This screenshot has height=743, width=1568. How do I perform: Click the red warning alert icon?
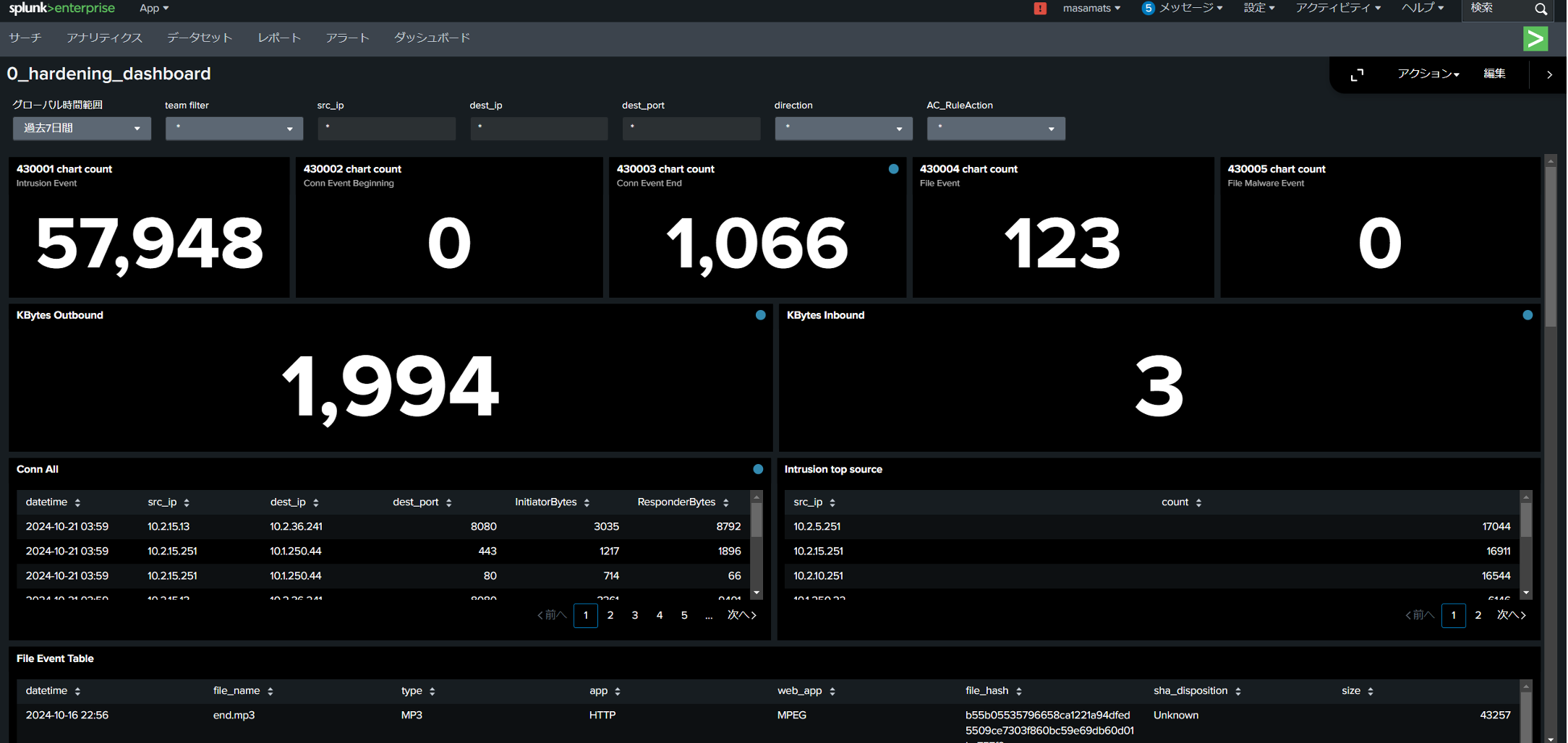tap(1039, 9)
